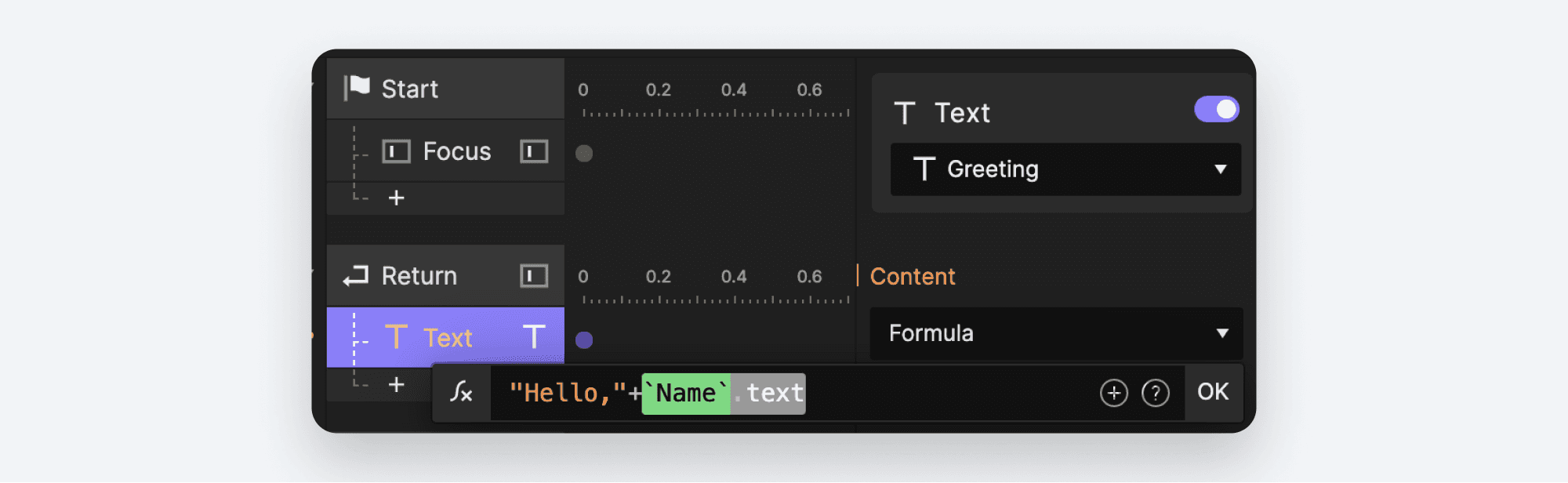Disable the Text override toggle
Image resolution: width=1568 pixels, height=483 pixels.
tap(1216, 109)
